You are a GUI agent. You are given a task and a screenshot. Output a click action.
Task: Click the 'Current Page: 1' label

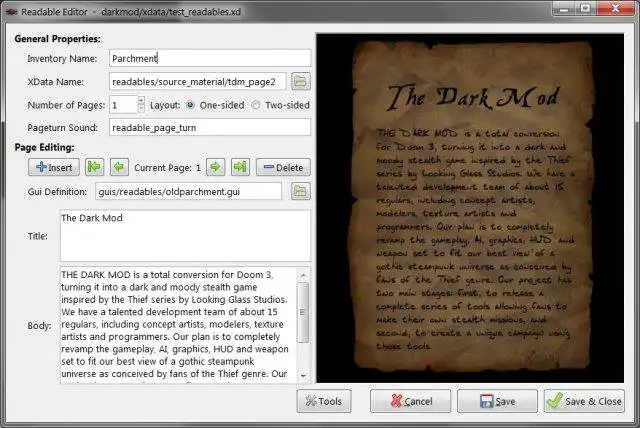(x=167, y=168)
